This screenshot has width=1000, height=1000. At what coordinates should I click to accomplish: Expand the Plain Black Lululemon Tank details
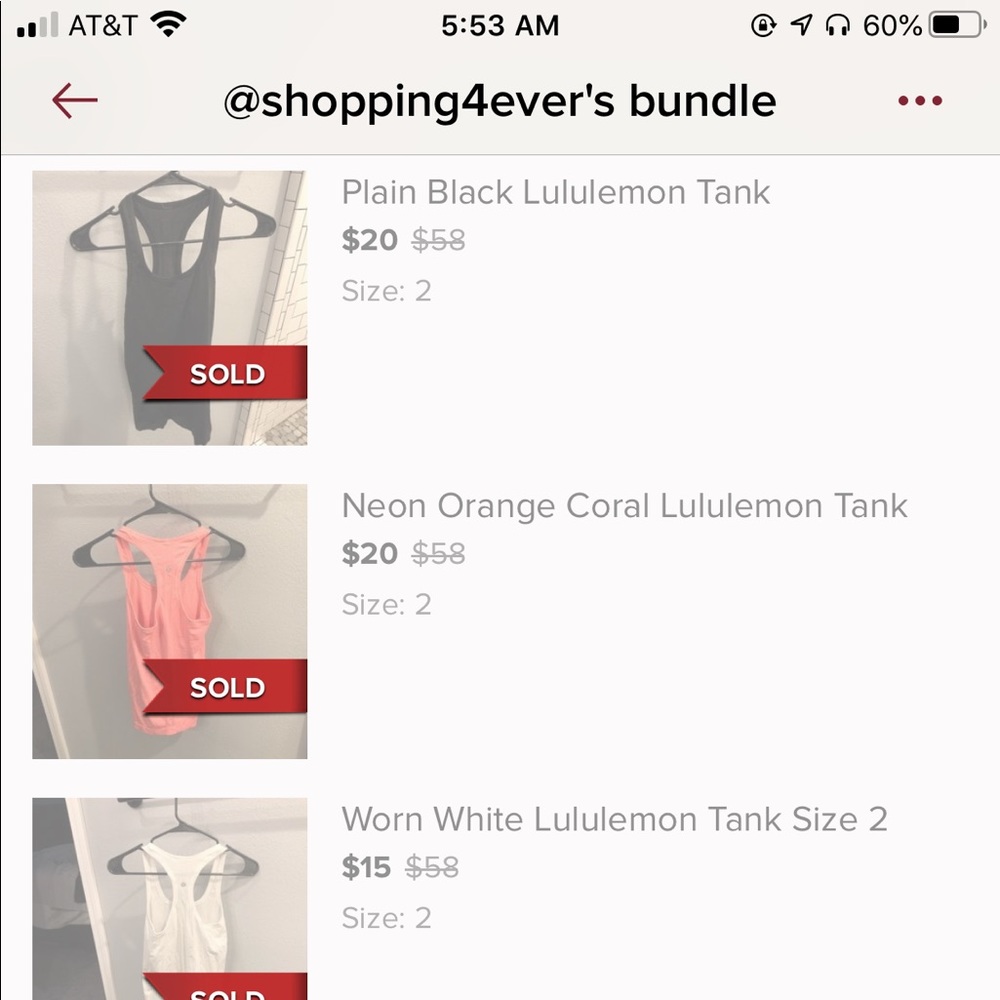point(555,192)
